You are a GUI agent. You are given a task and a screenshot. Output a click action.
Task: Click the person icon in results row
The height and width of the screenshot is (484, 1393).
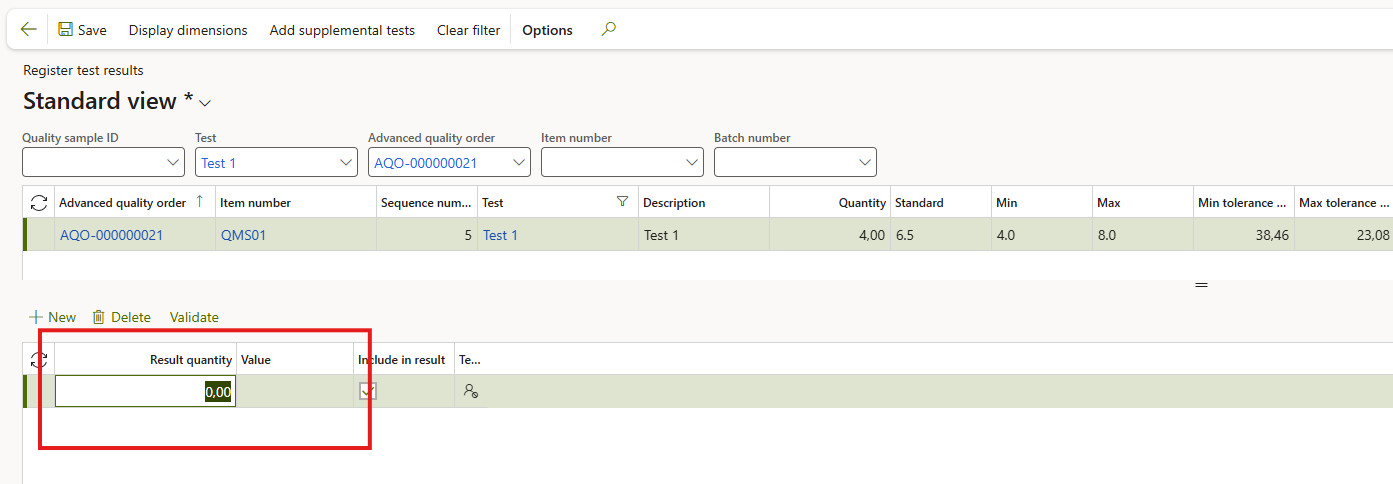470,391
